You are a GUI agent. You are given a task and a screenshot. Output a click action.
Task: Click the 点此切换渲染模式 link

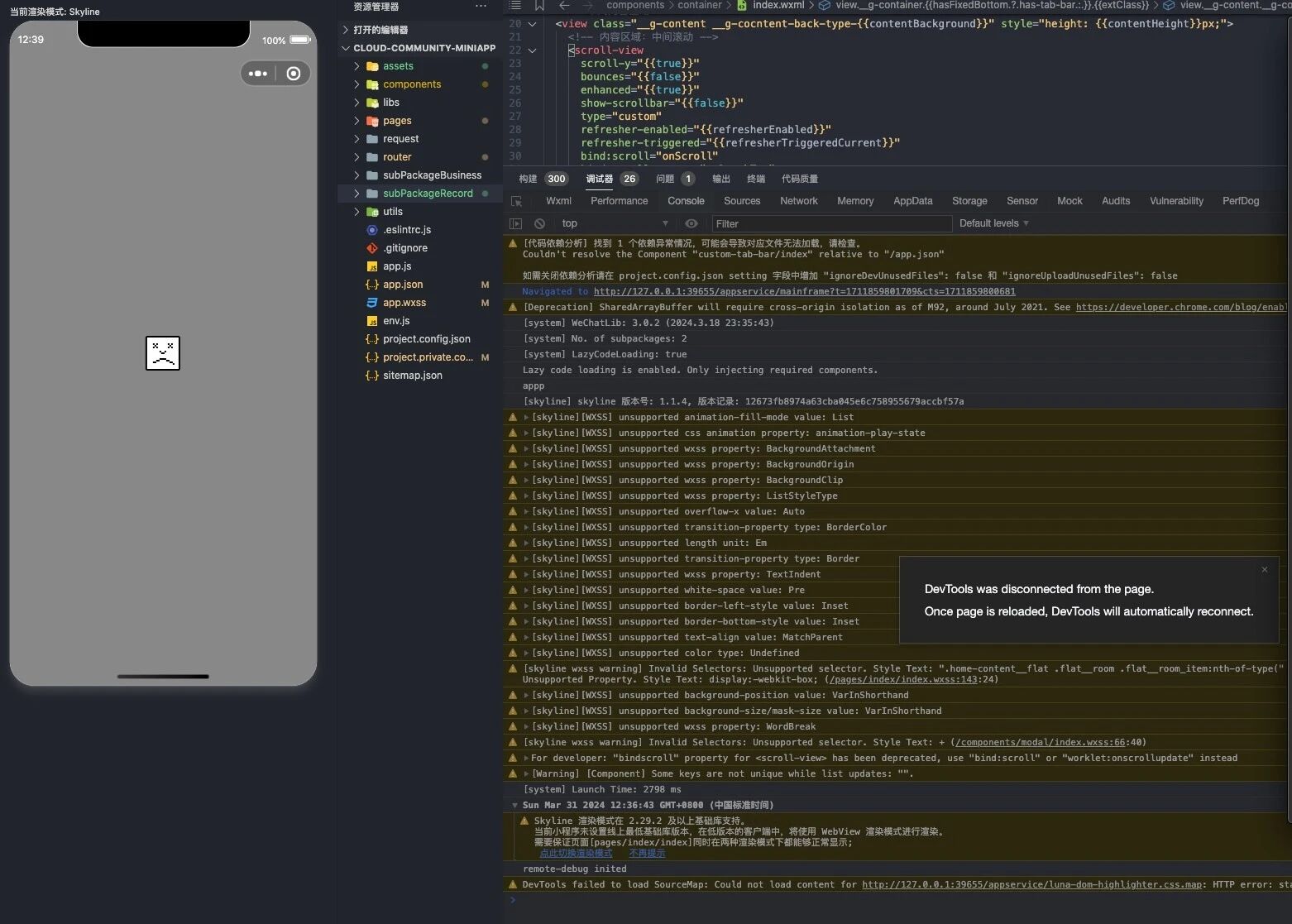(x=576, y=853)
